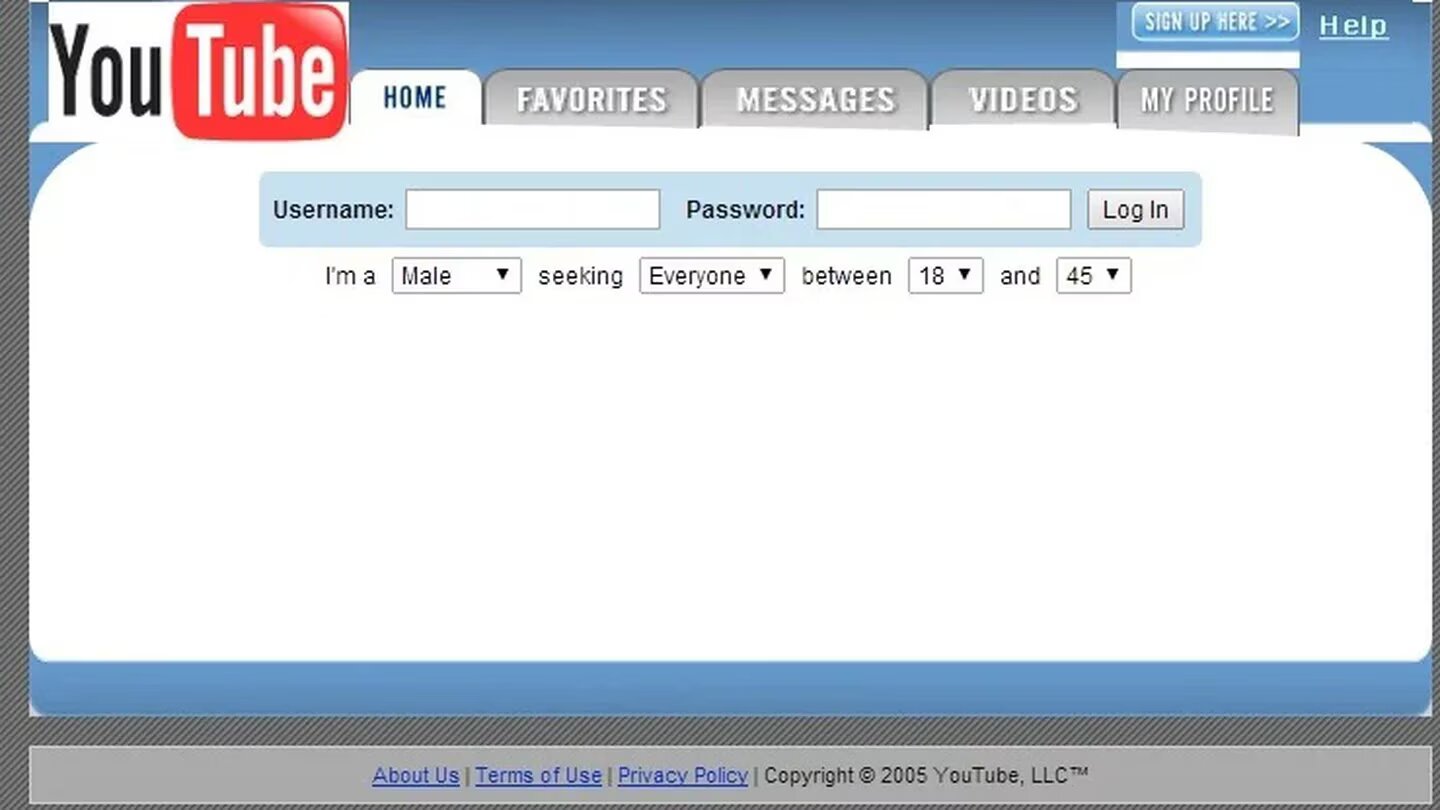Viewport: 1440px width, 810px height.
Task: Click into the Password field
Action: coord(943,210)
